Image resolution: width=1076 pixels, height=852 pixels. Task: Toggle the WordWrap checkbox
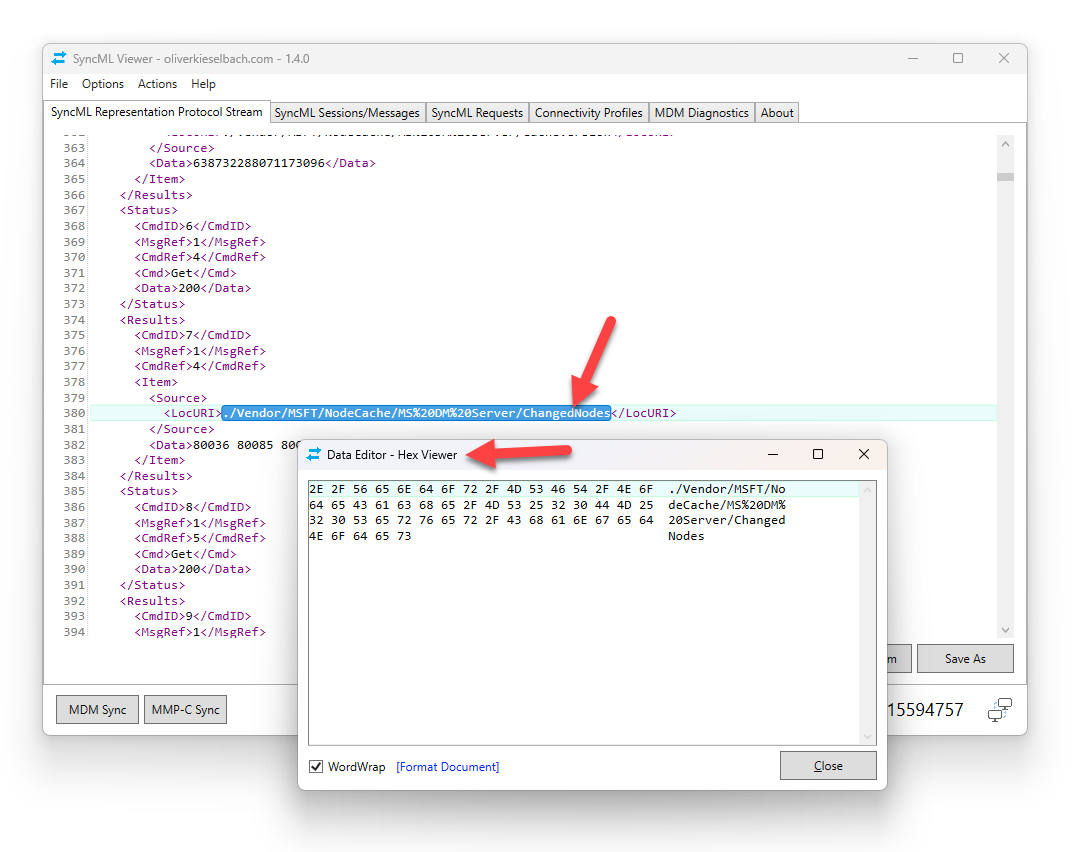pyautogui.click(x=317, y=766)
